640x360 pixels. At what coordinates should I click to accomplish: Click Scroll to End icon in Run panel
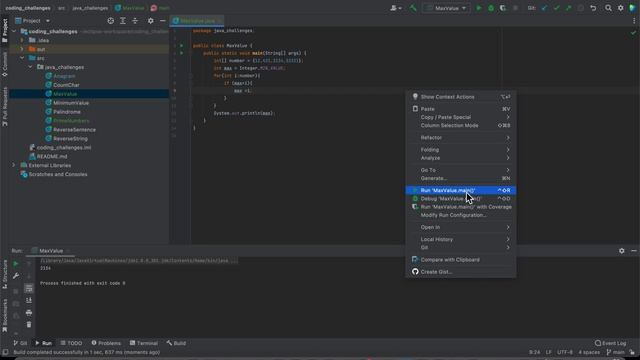[x=29, y=300]
